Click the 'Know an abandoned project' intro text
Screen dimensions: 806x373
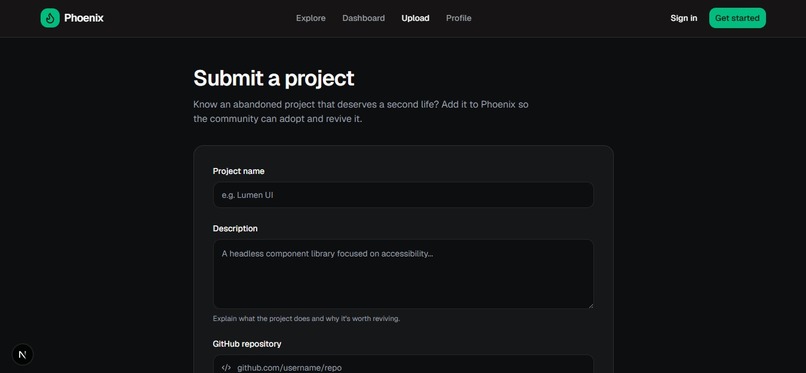pos(361,111)
